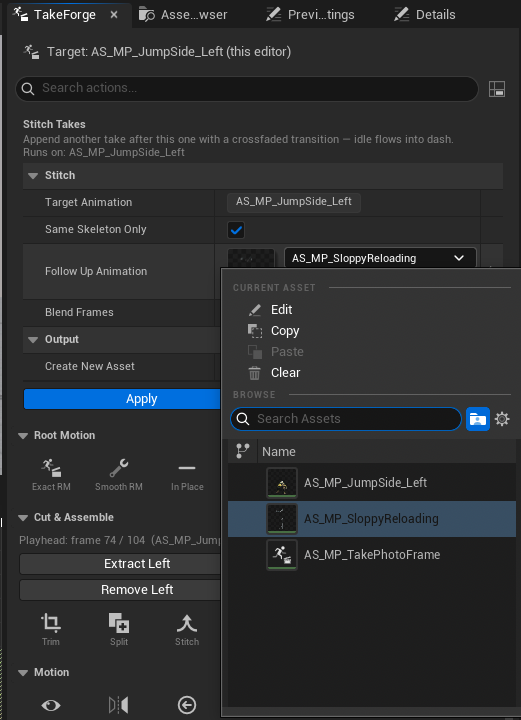Collapse the Root Motion section

point(22,435)
